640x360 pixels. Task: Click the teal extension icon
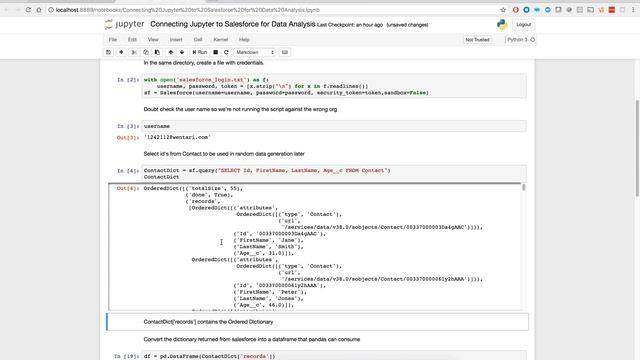click(537, 10)
